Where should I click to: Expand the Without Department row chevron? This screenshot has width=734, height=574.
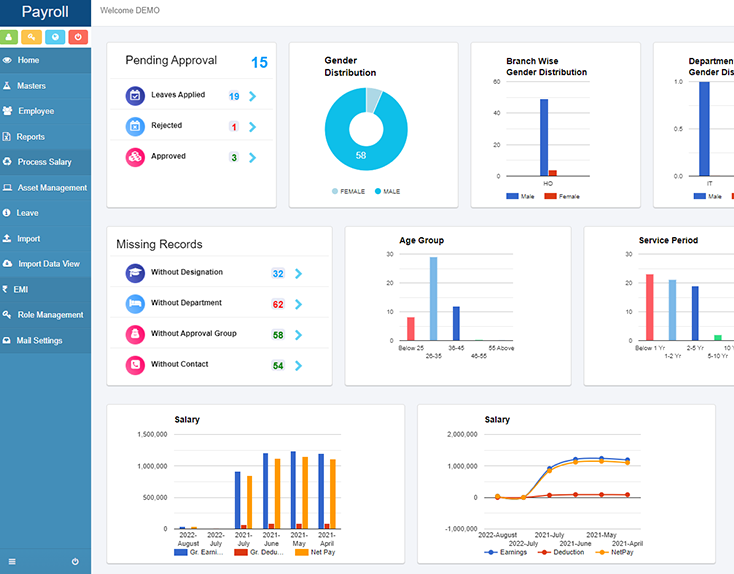click(299, 304)
